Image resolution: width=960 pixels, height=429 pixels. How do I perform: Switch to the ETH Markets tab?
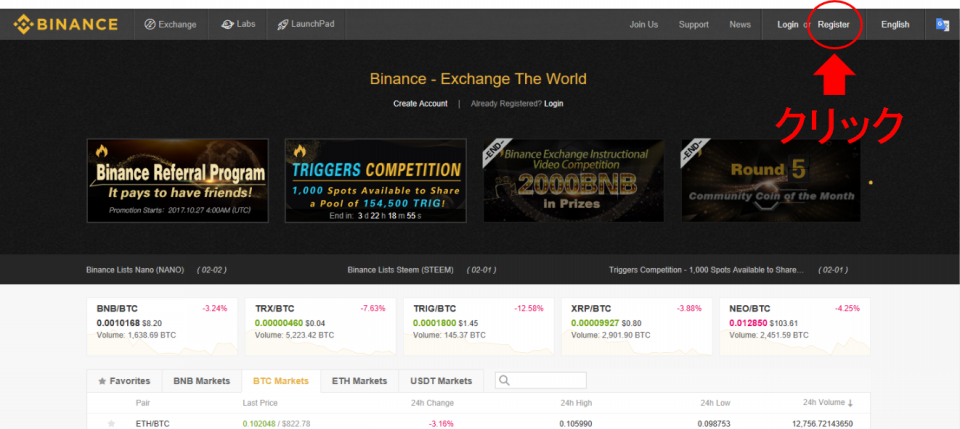359,381
